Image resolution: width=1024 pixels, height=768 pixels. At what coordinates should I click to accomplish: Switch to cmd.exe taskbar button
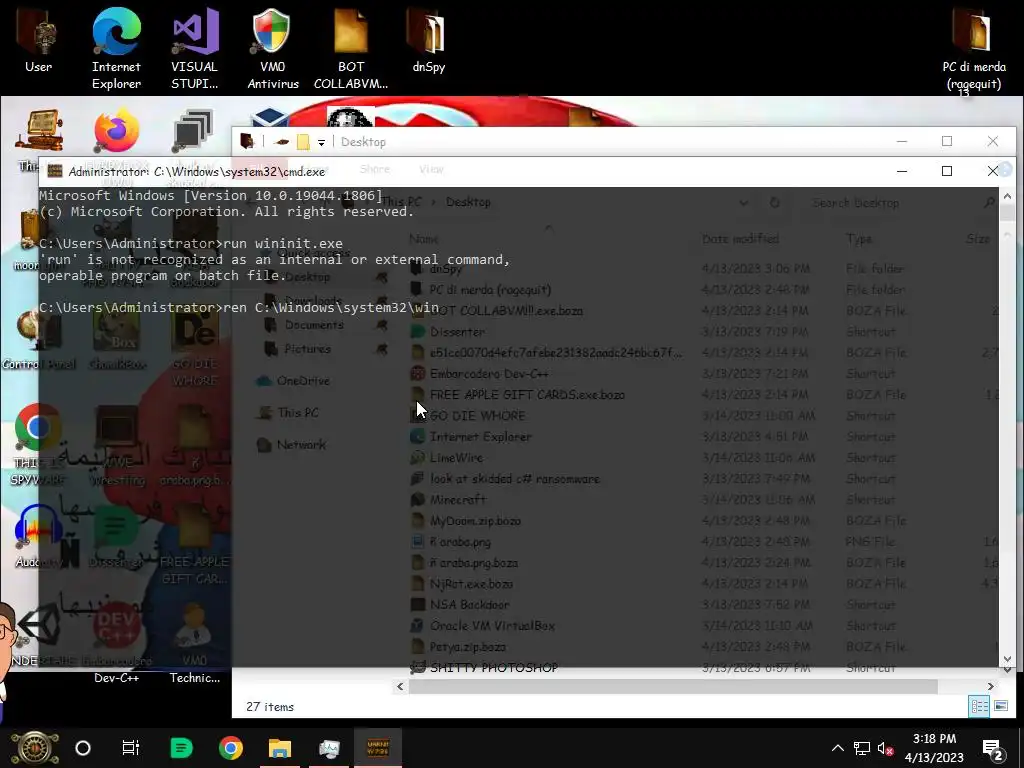[378, 748]
